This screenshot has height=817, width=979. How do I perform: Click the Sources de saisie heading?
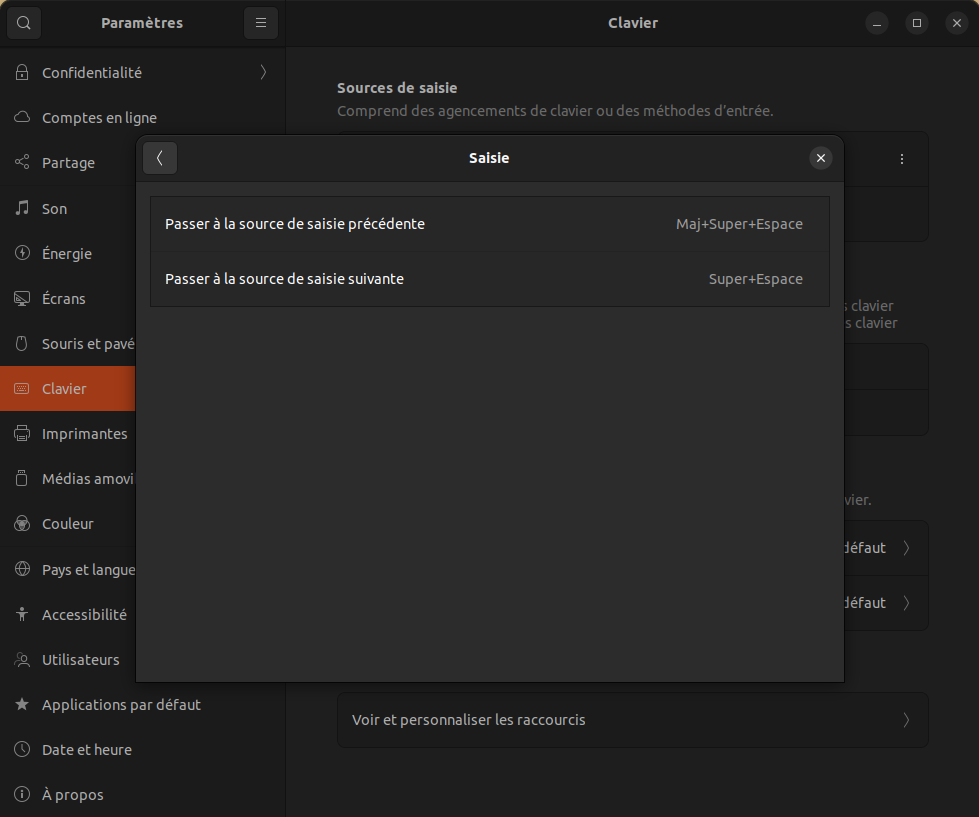coord(397,88)
